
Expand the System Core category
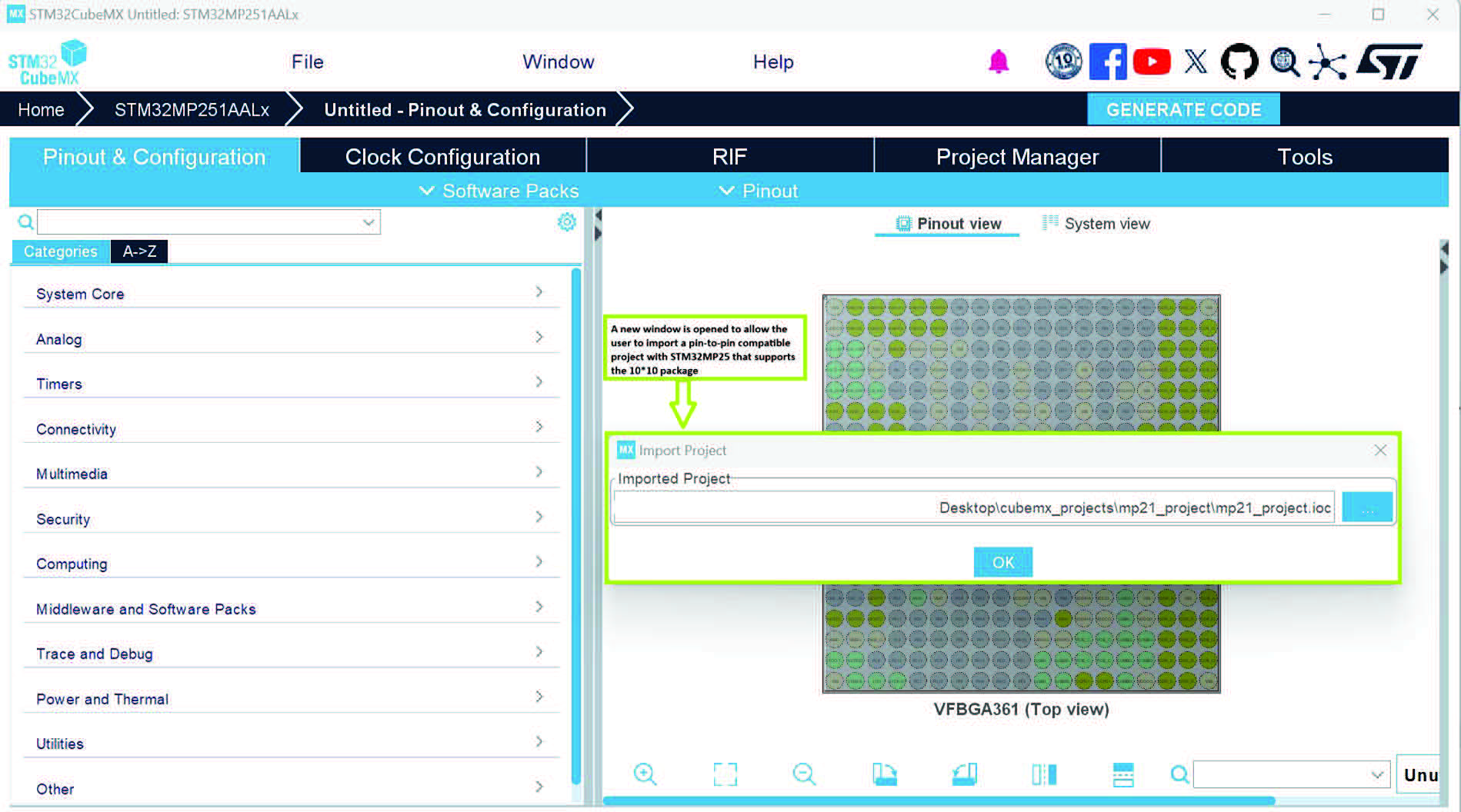click(291, 293)
